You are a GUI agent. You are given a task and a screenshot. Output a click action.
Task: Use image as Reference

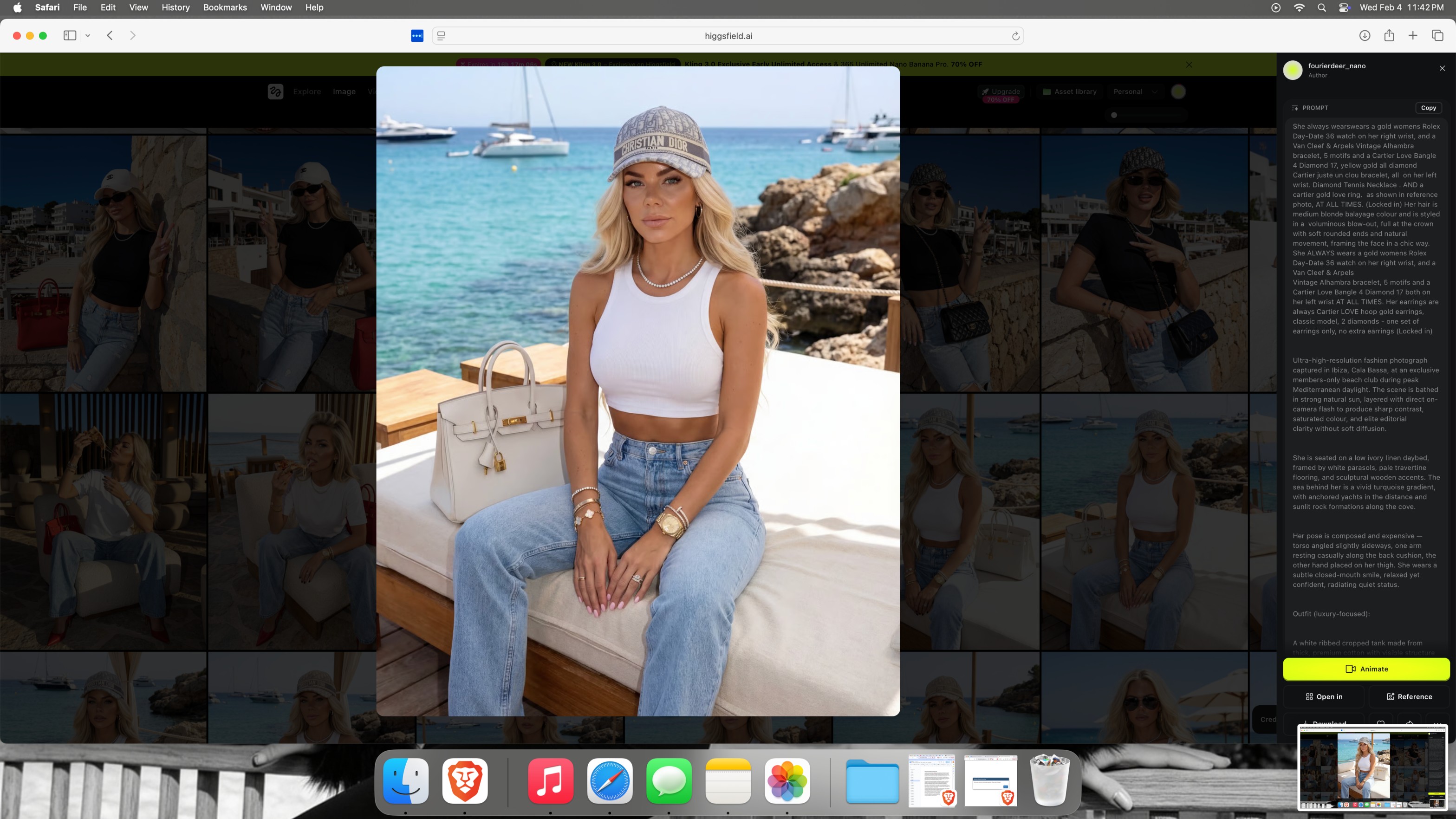click(1409, 696)
